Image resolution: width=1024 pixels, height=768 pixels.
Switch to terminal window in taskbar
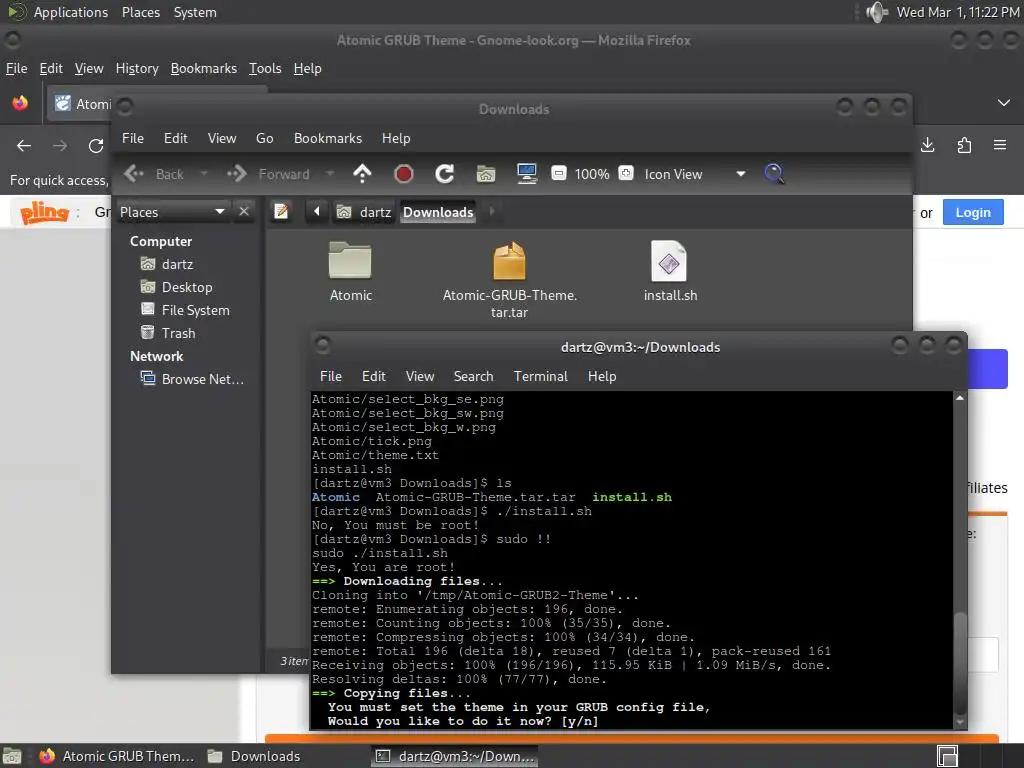456,756
